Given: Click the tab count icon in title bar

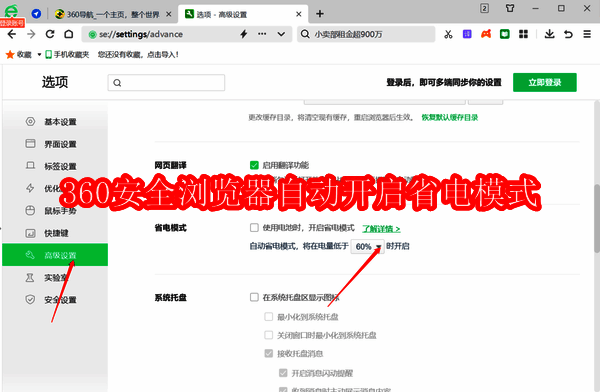Looking at the screenshot, I should (484, 8).
